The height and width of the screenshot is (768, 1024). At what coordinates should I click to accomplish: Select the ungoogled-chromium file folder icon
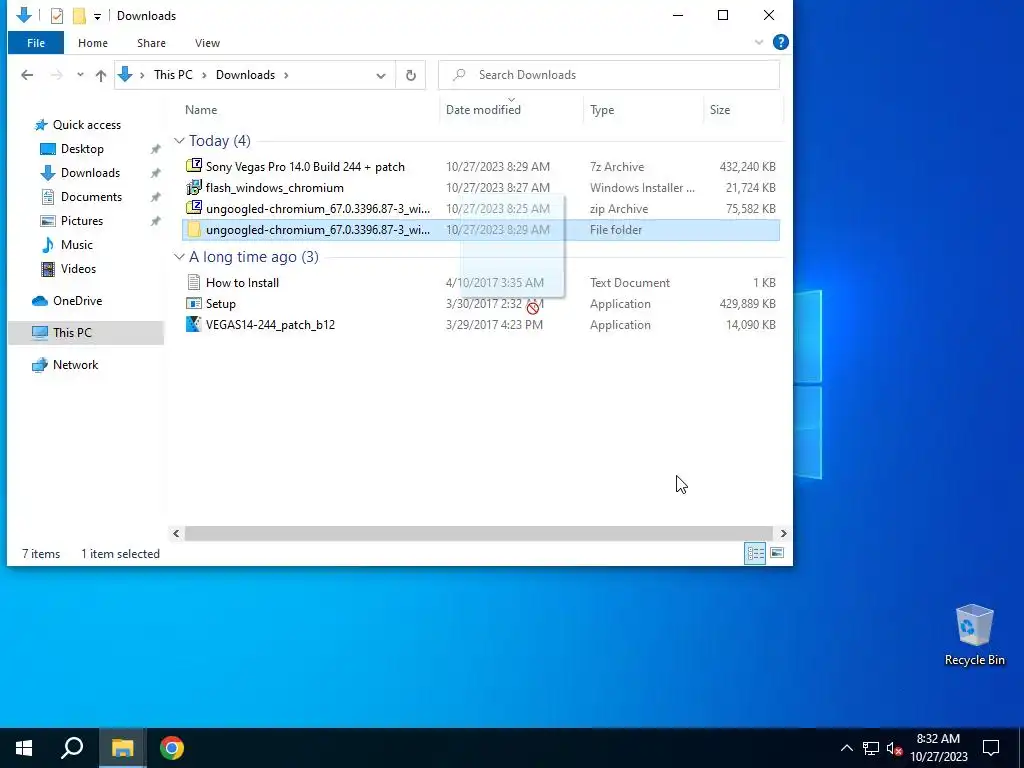194,229
